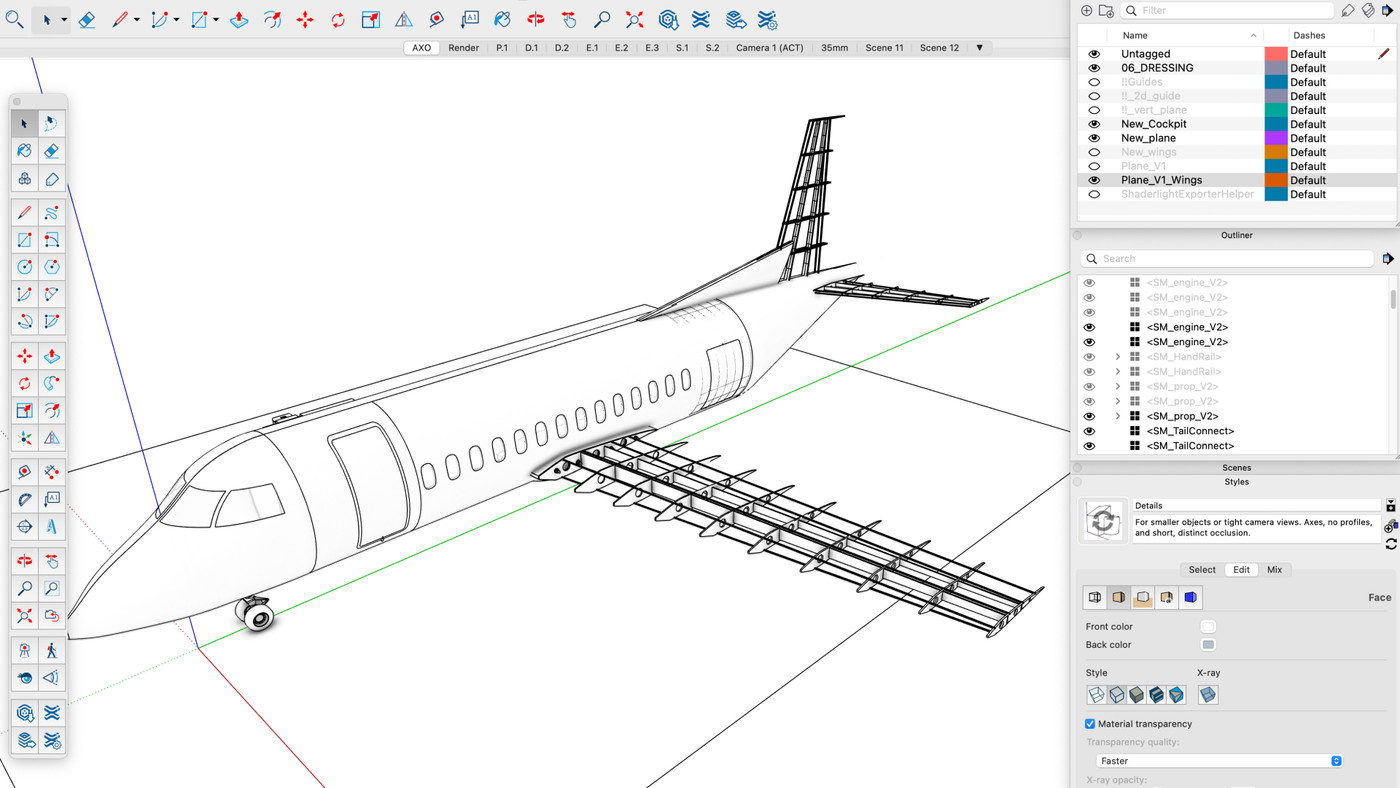Choose the Move tool in the top toolbar

pyautogui.click(x=305, y=20)
